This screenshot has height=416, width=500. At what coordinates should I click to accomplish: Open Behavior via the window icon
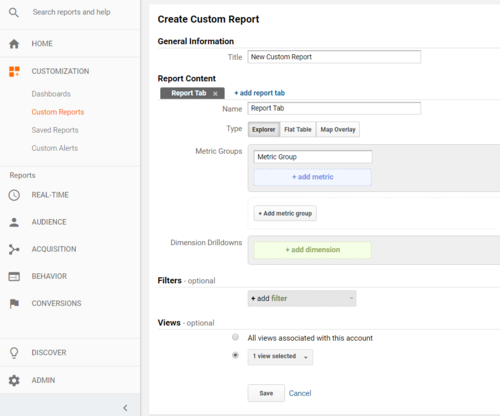pyautogui.click(x=14, y=276)
